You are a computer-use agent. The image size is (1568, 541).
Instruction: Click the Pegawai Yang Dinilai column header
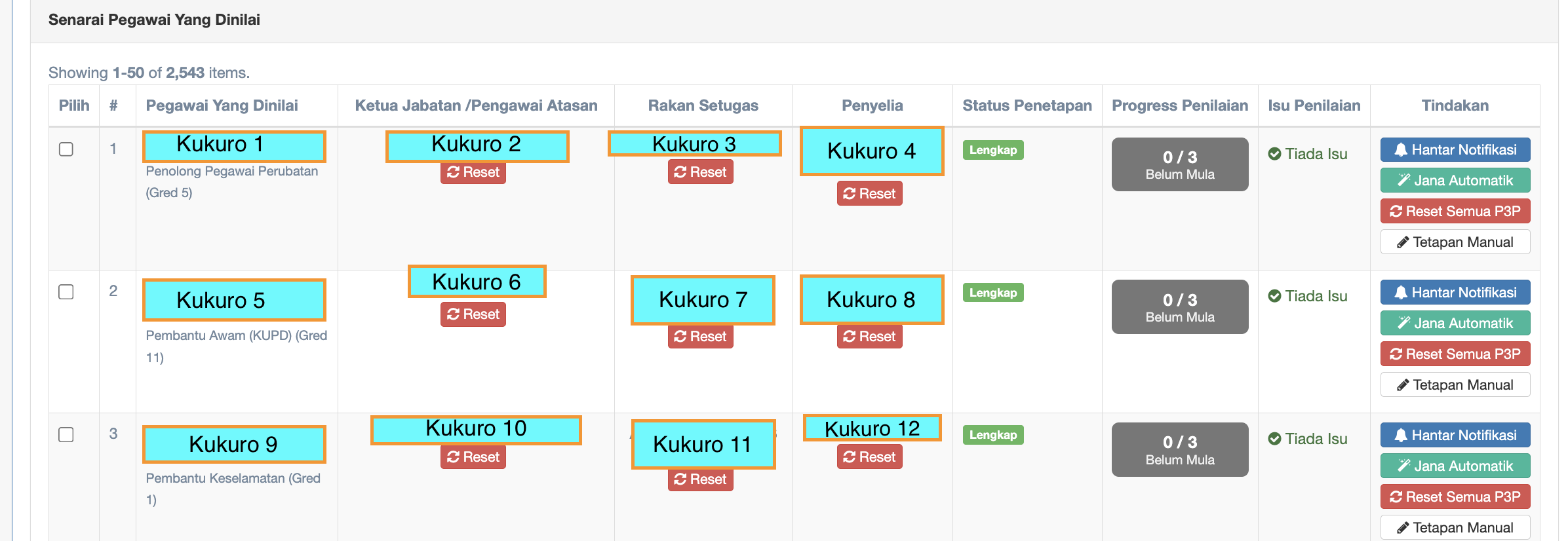pyautogui.click(x=222, y=105)
